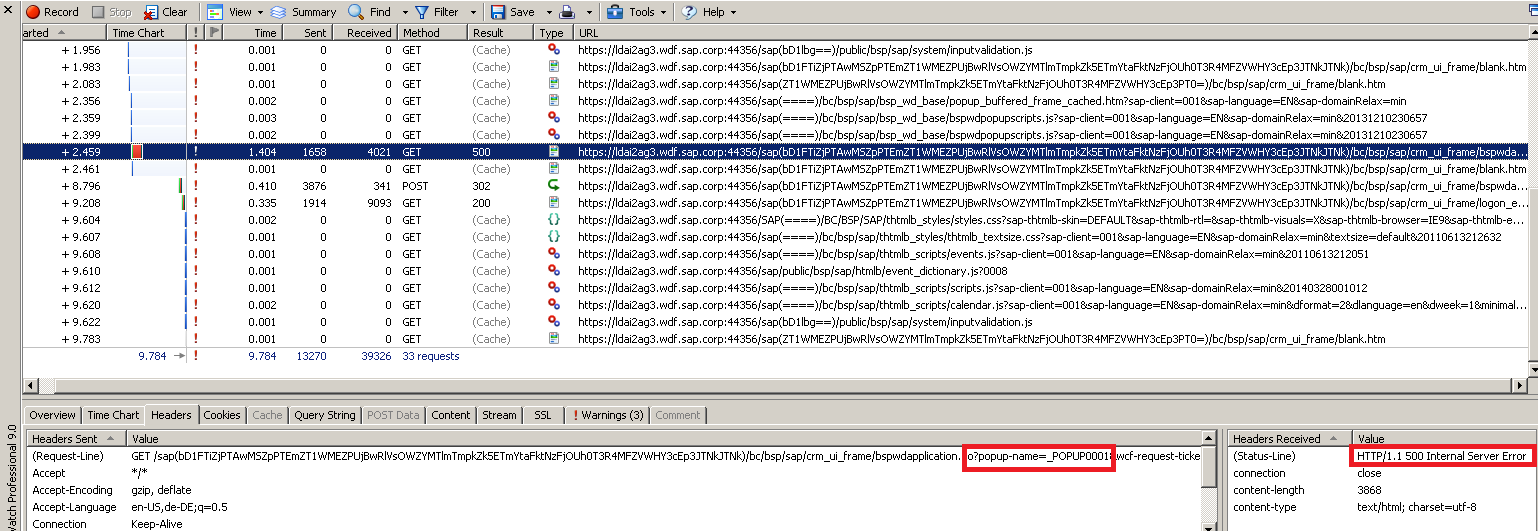The image size is (1538, 531).
Task: Open the Stream tab
Action: 499,415
